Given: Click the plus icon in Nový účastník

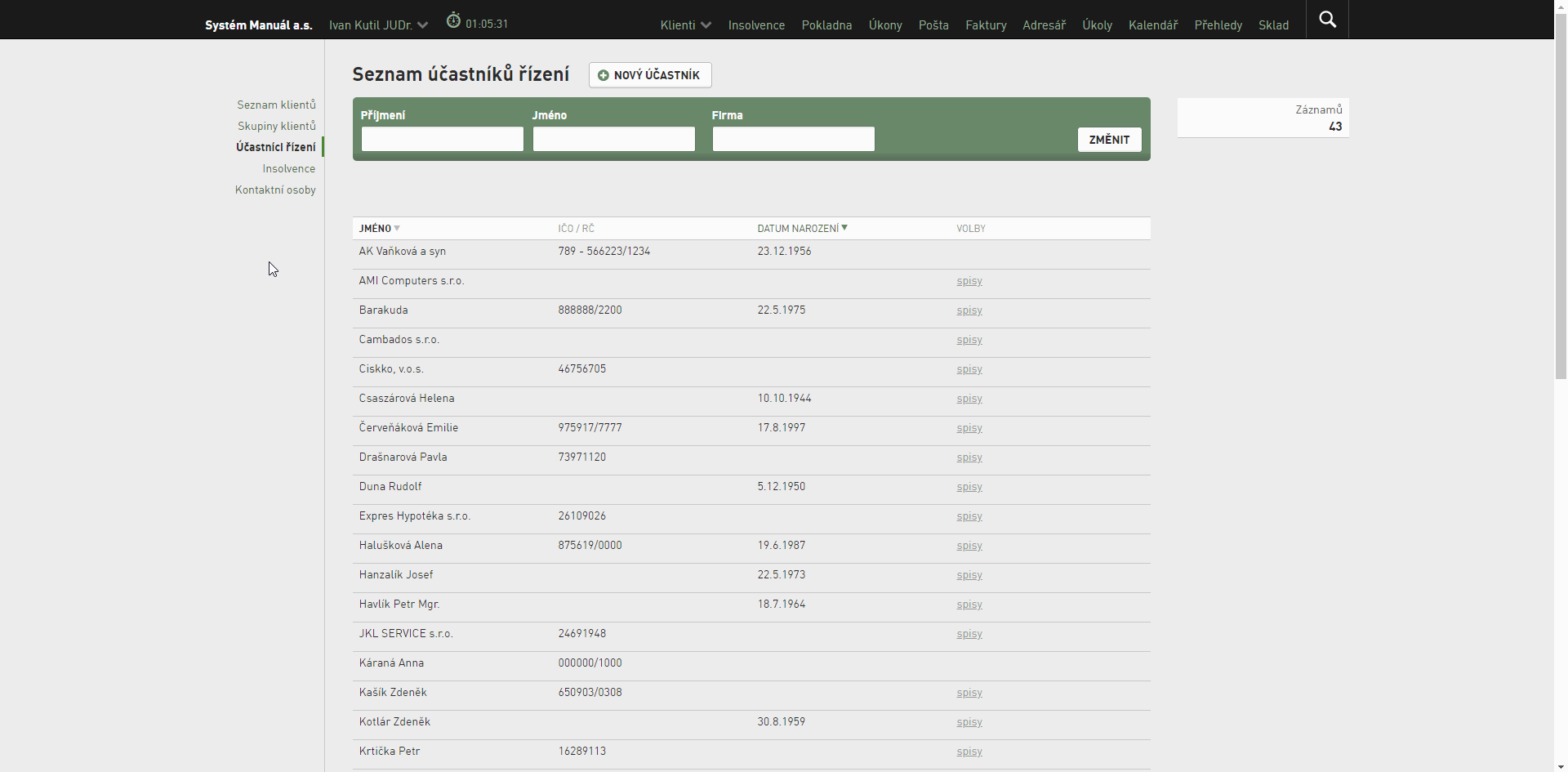Looking at the screenshot, I should click(x=604, y=75).
